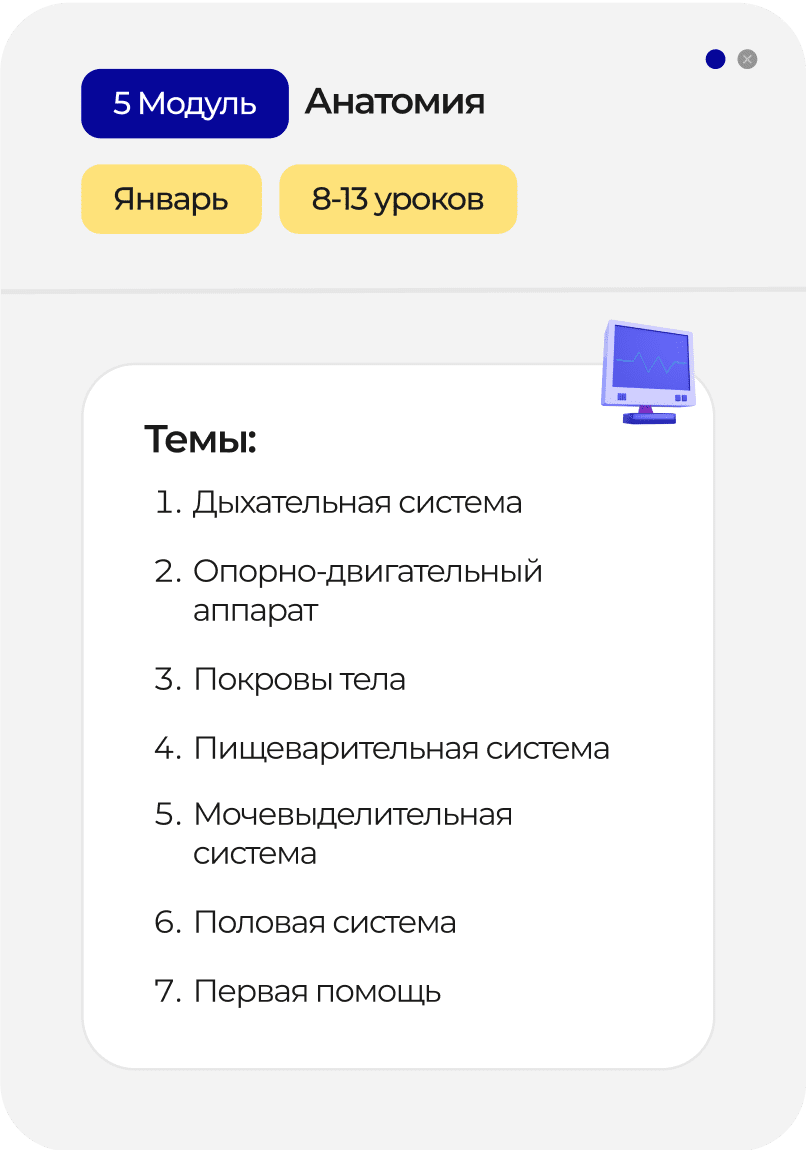Click list number 7 marker
The width and height of the screenshot is (806, 1150).
168,992
